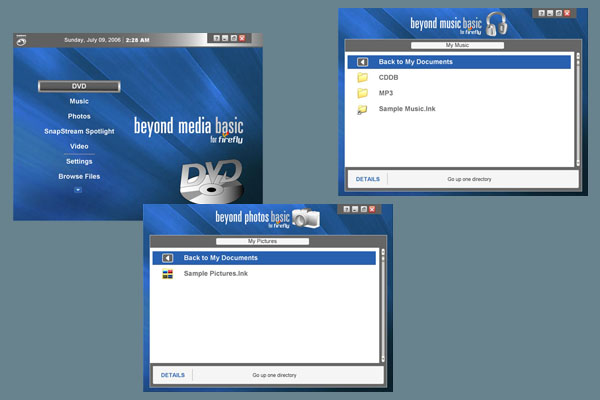The width and height of the screenshot is (600, 400).
Task: Open help in Beyond Photos window
Action: 346,209
